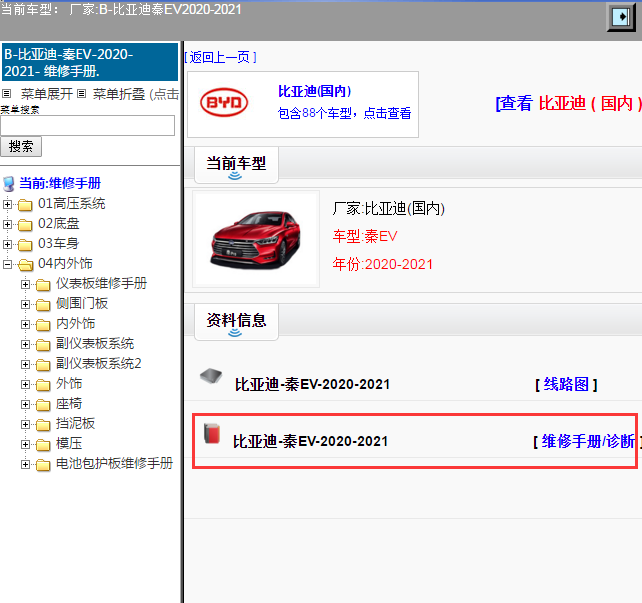Click the 车型:秦EV text
The image size is (642, 603).
pos(365,236)
